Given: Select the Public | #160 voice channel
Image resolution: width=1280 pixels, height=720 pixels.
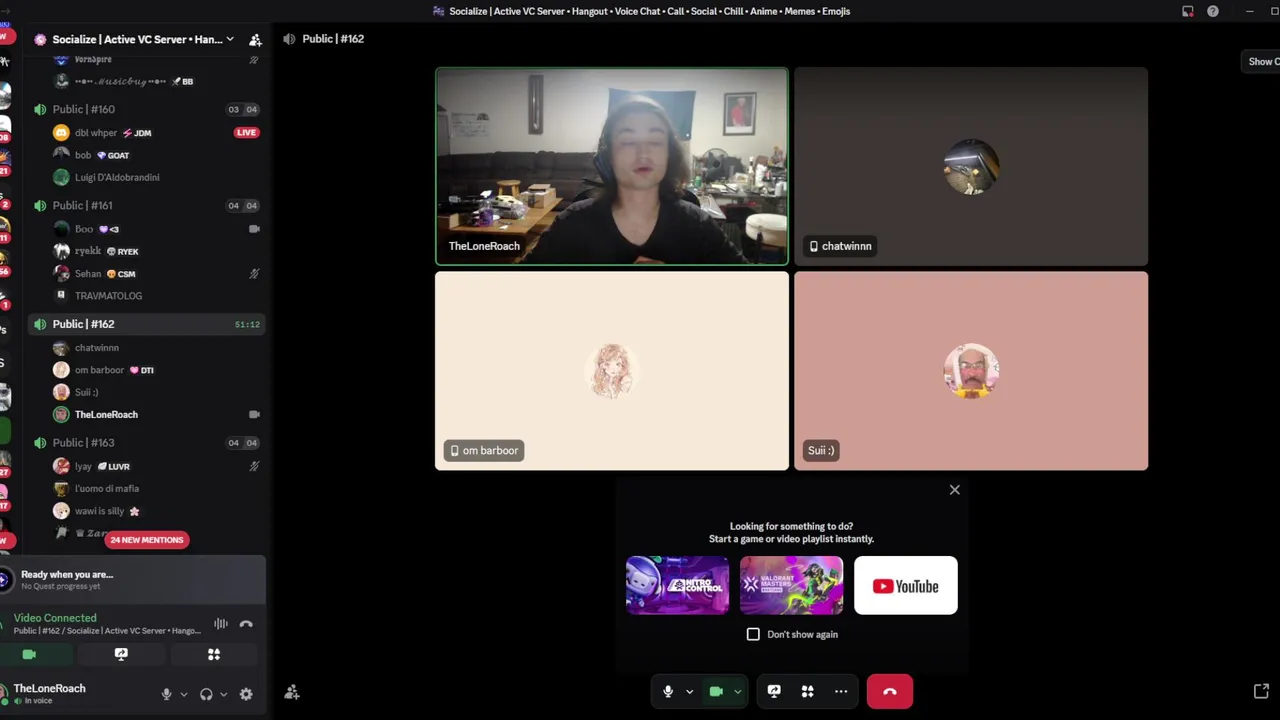Looking at the screenshot, I should pyautogui.click(x=146, y=109).
